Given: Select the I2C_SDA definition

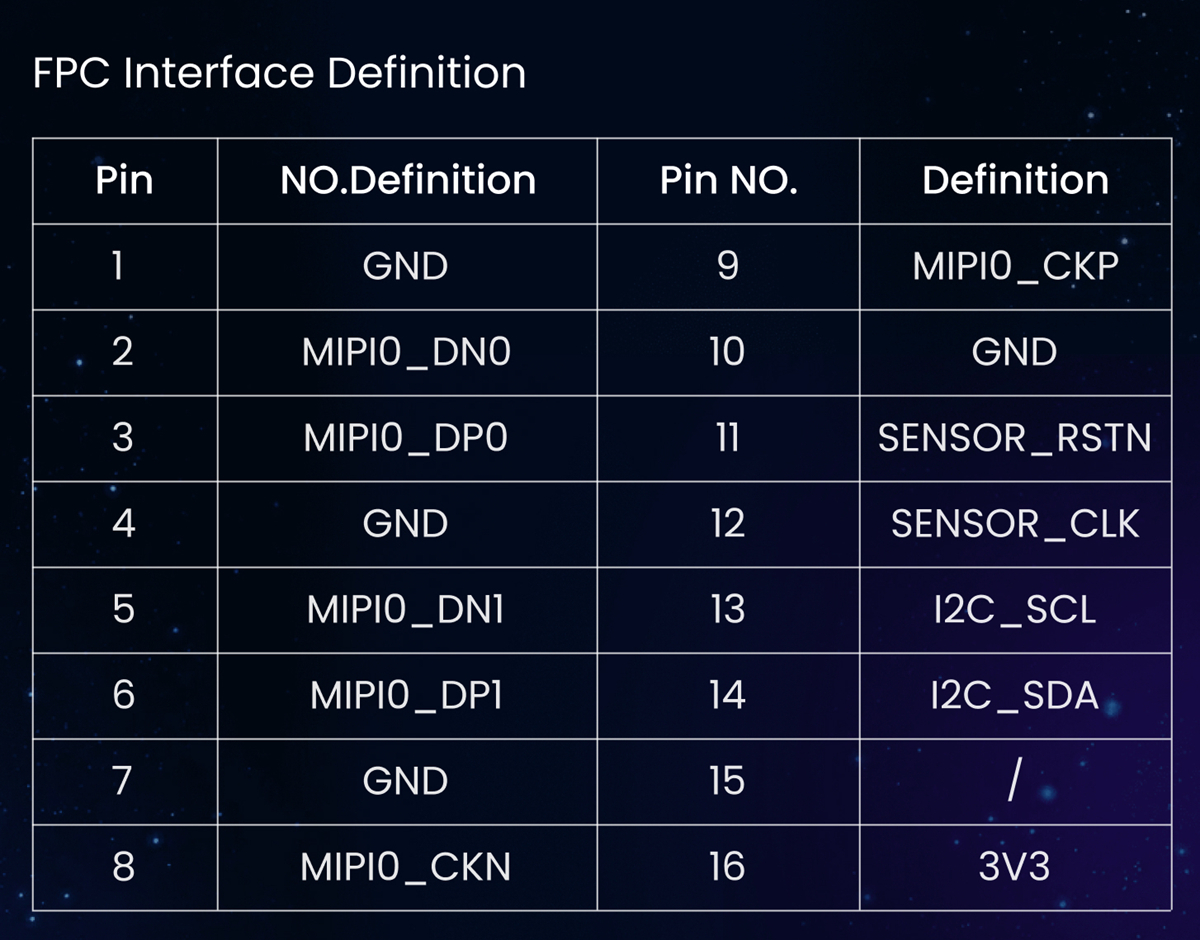Looking at the screenshot, I should point(1014,695).
